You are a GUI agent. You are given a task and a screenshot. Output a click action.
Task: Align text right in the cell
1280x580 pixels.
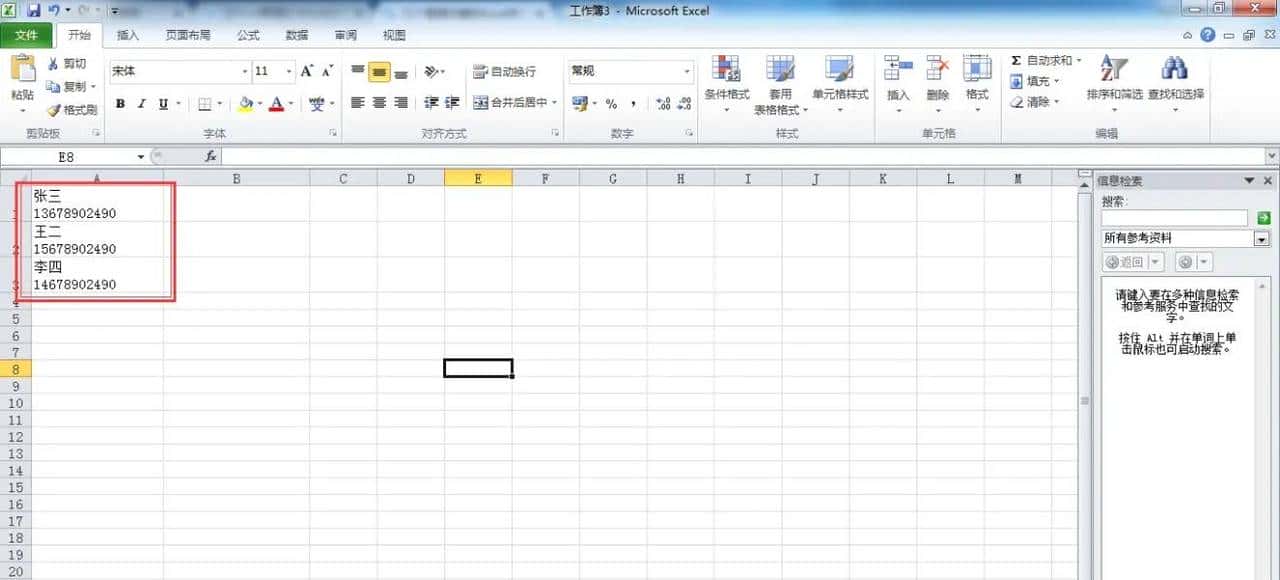400,103
